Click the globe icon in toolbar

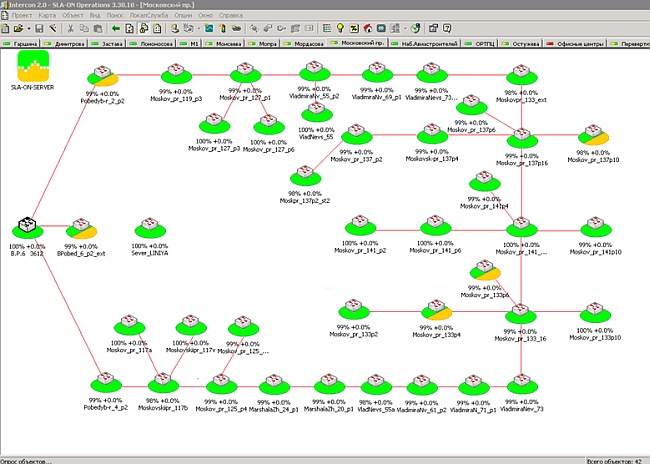point(415,29)
